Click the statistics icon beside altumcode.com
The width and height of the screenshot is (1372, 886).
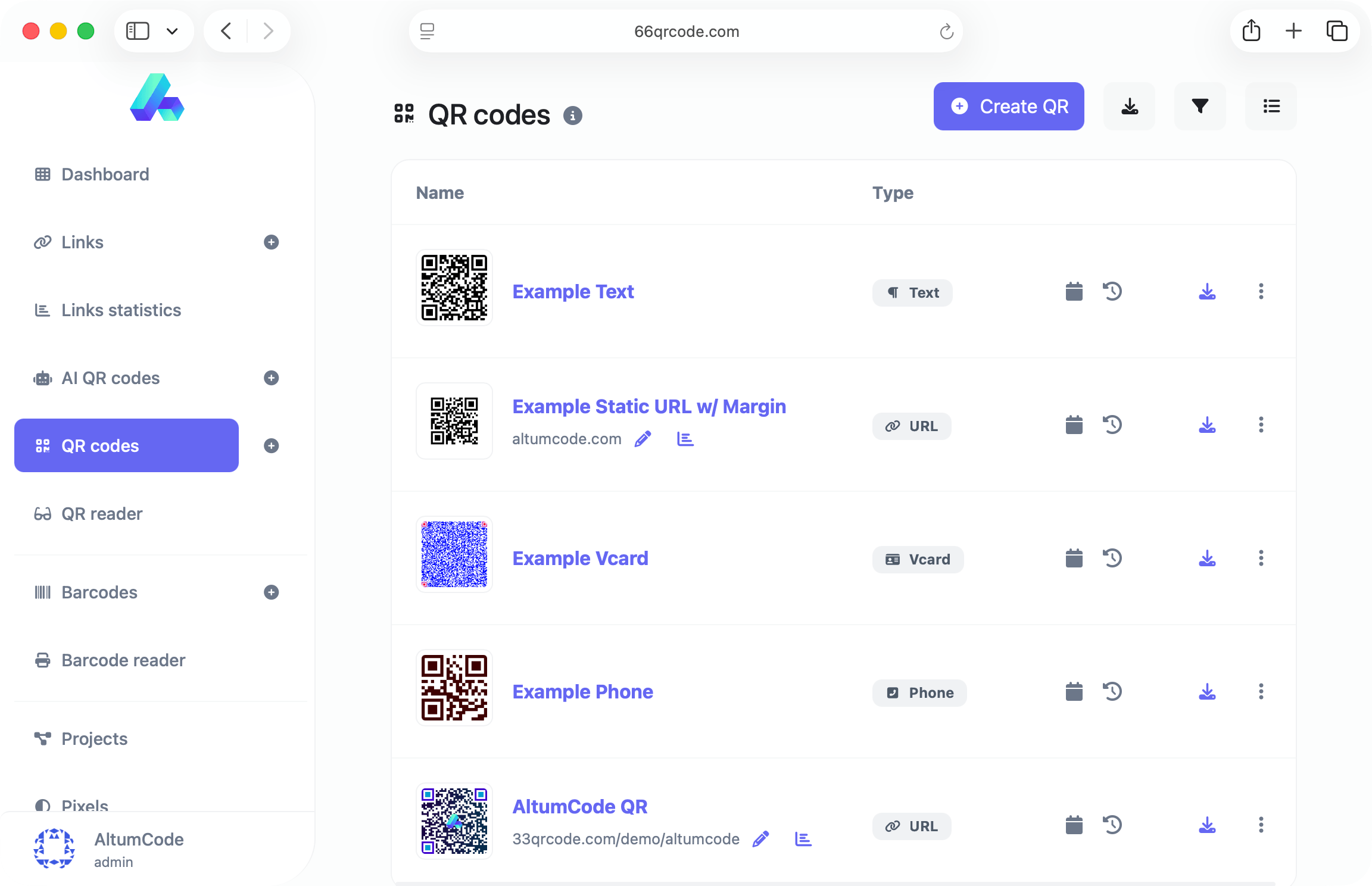coord(685,439)
